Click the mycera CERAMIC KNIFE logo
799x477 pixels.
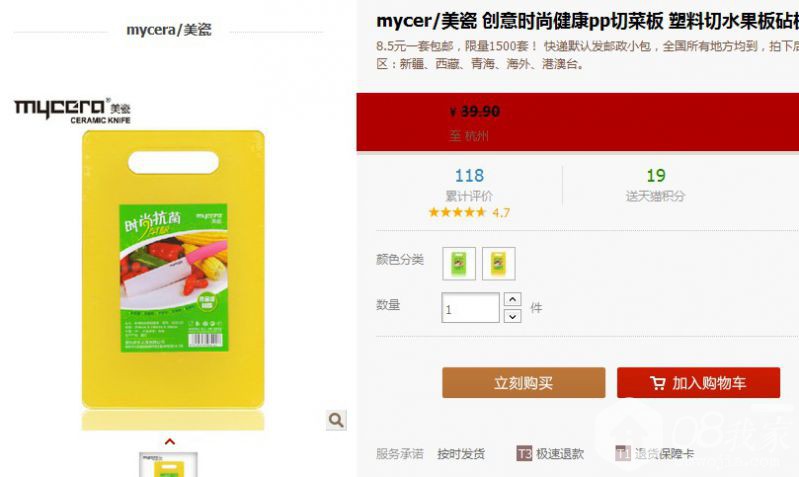72,110
